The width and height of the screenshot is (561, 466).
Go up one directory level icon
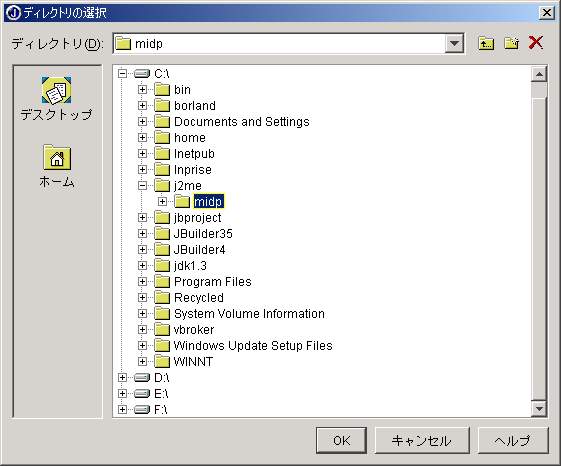pos(486,43)
